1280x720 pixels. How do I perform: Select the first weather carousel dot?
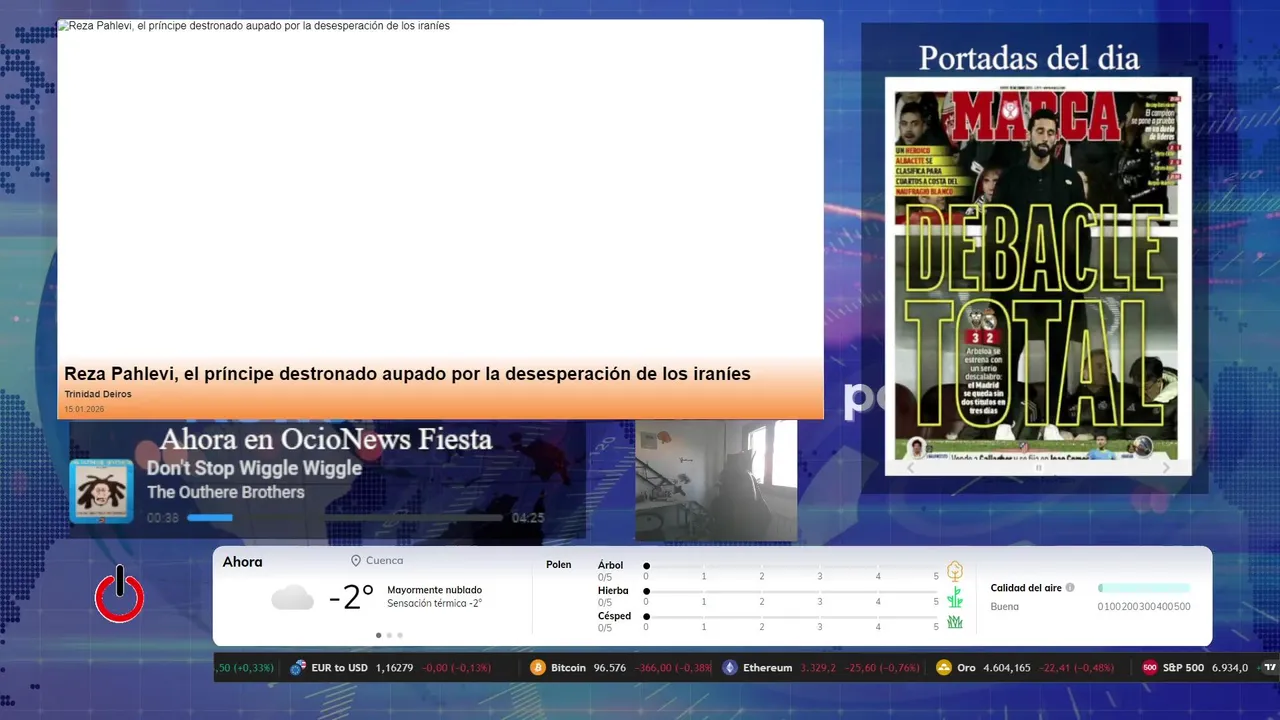point(378,635)
